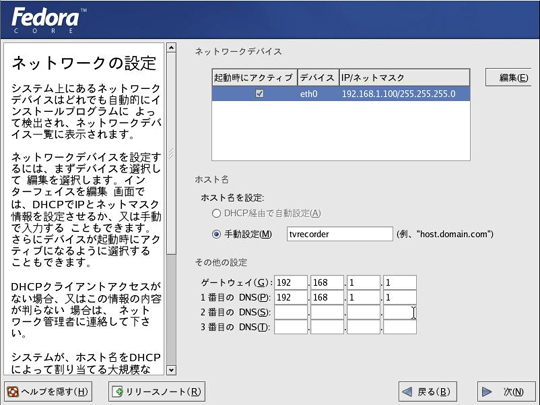540x405 pixels.
Task: Click the release notes document icon
Action: point(118,392)
